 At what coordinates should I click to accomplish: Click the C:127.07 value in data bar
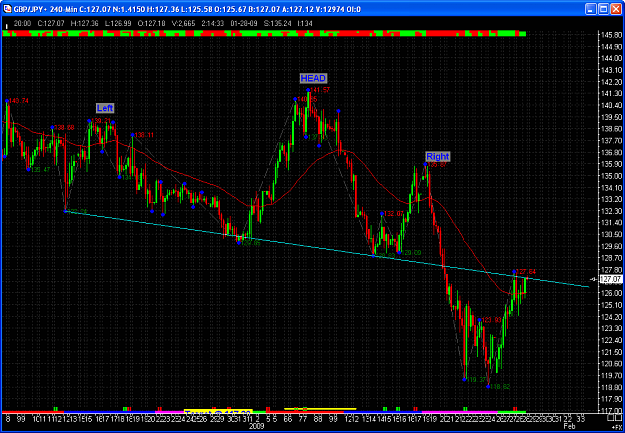[51, 24]
